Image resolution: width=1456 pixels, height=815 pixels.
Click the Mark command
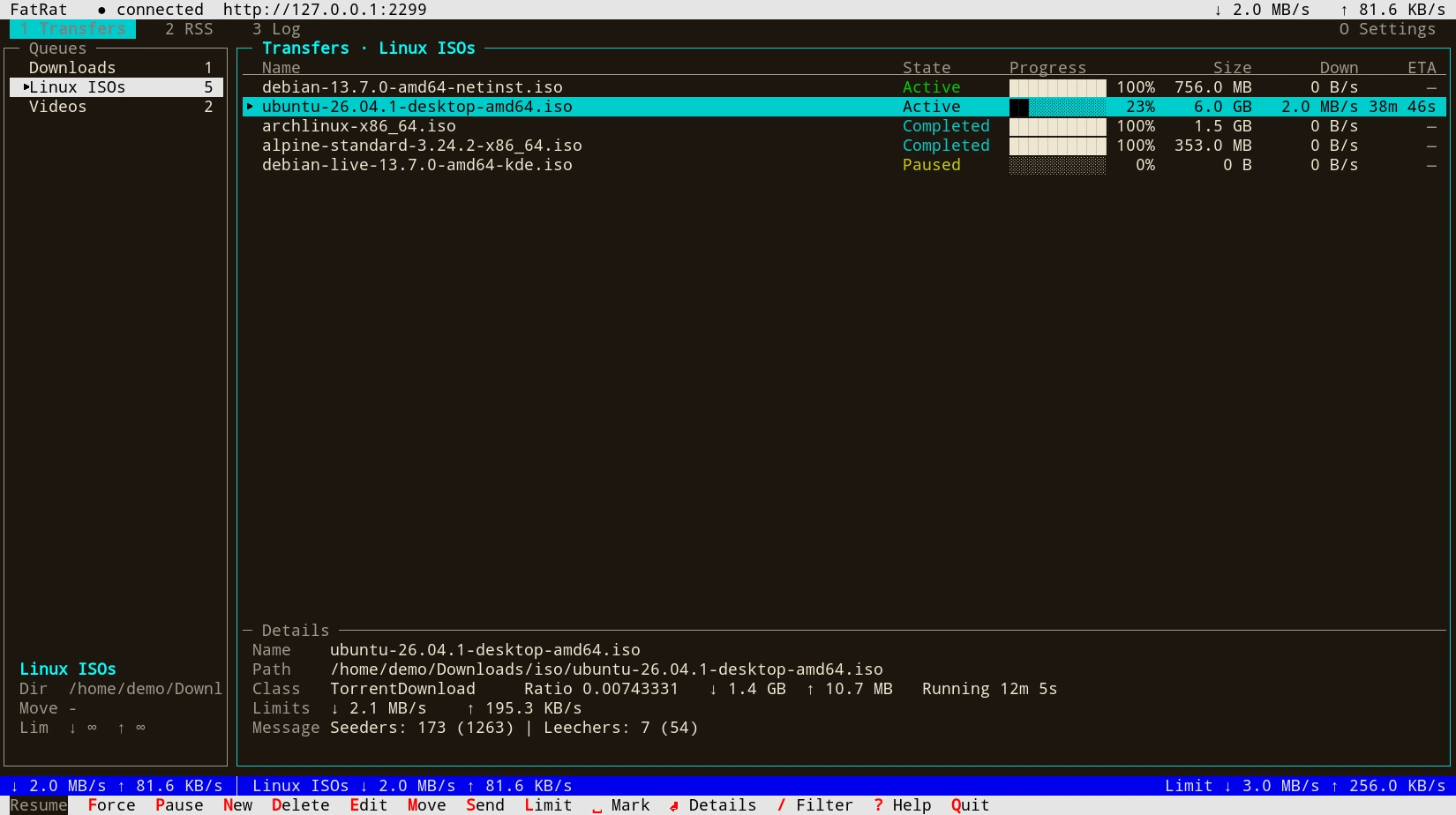[x=621, y=805]
